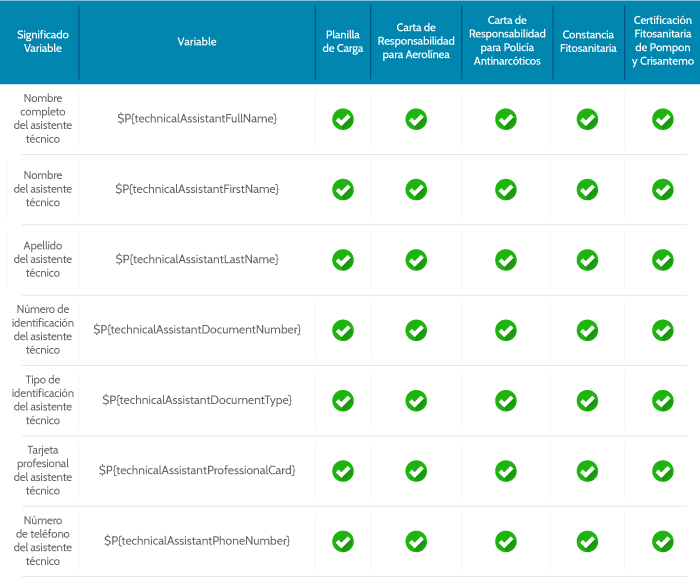Click the Constancia Fitosanitaria checkmark for technicalAssistantLastName
The width and height of the screenshot is (700, 583).
[588, 260]
